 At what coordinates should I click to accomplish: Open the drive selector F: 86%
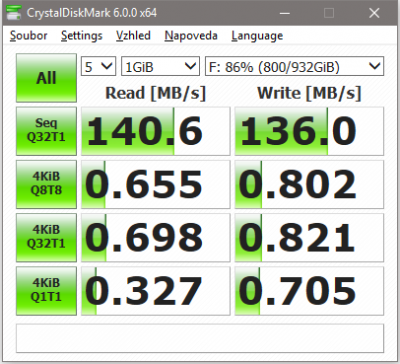(294, 66)
